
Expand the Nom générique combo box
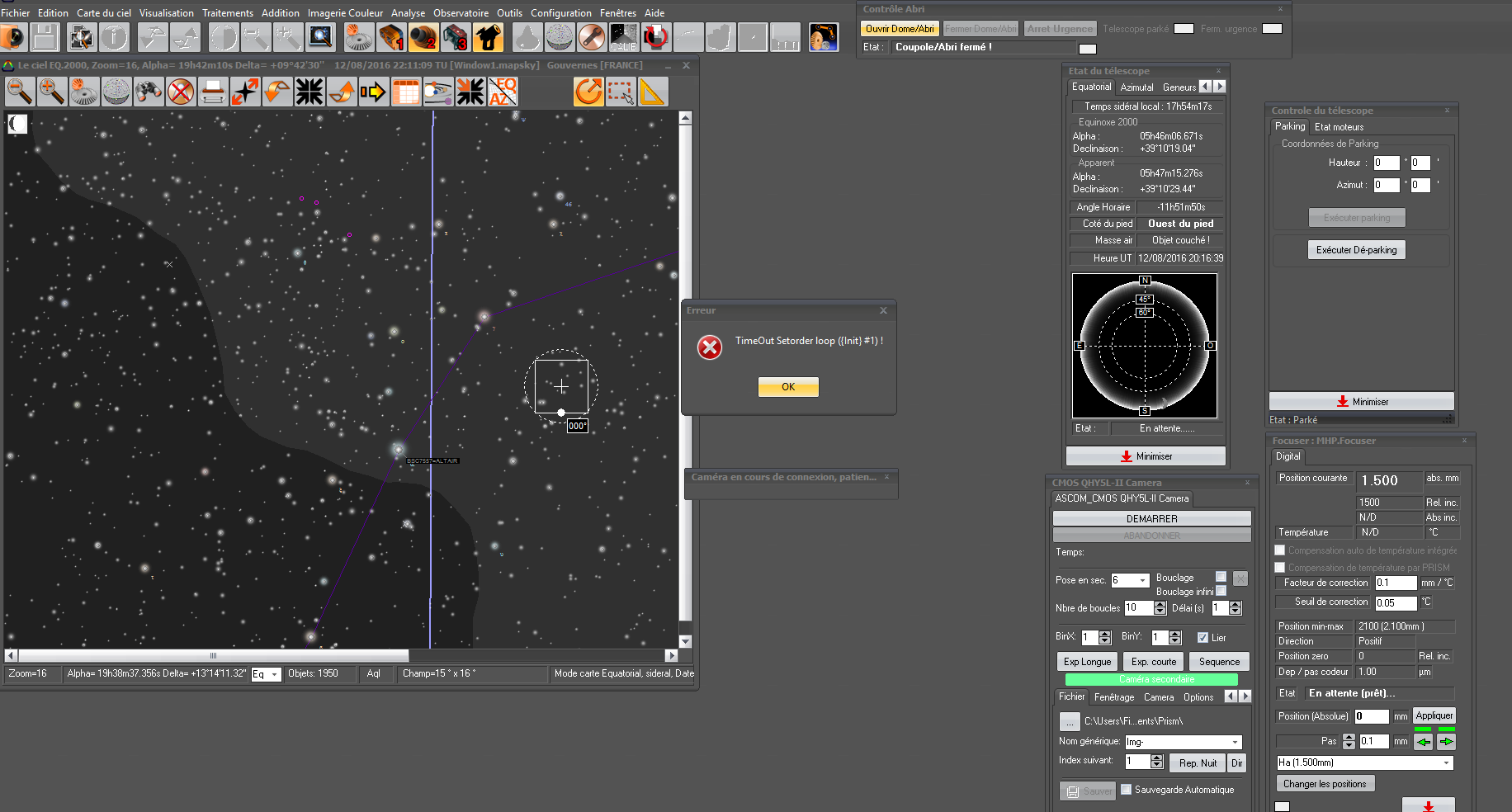tap(1235, 742)
